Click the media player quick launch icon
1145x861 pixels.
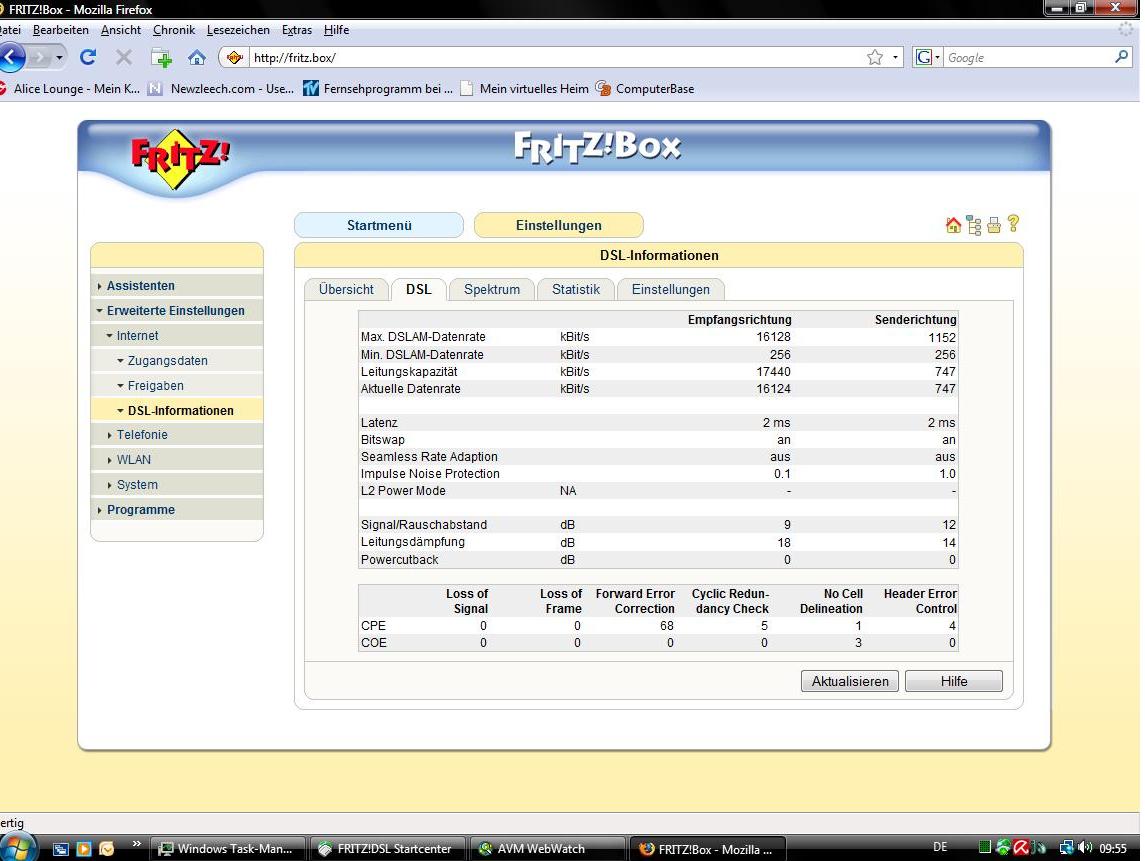pos(84,849)
